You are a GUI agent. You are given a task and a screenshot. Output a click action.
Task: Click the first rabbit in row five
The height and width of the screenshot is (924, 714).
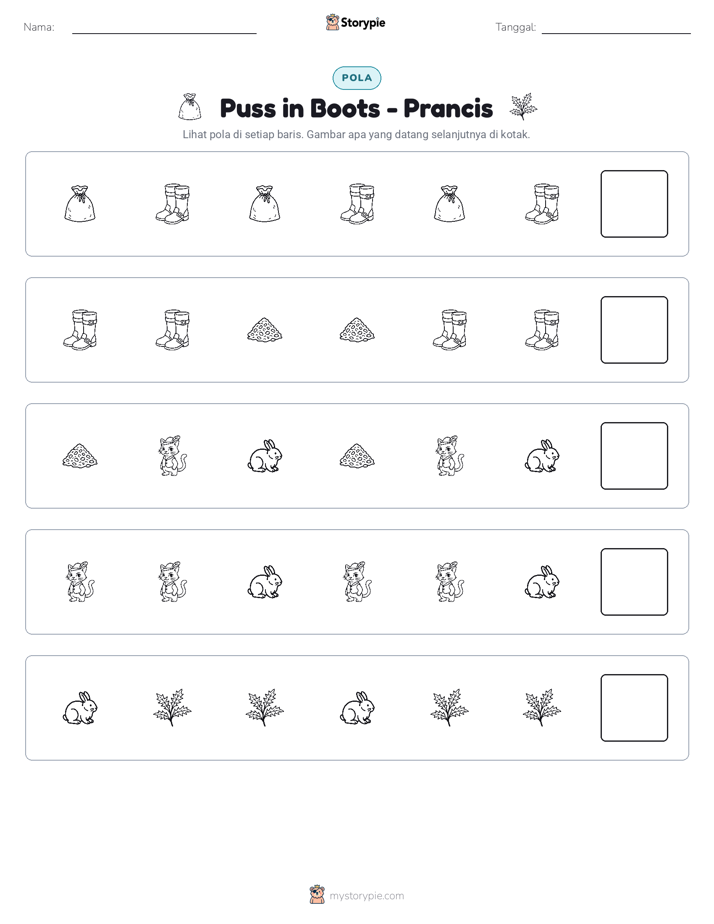point(80,708)
